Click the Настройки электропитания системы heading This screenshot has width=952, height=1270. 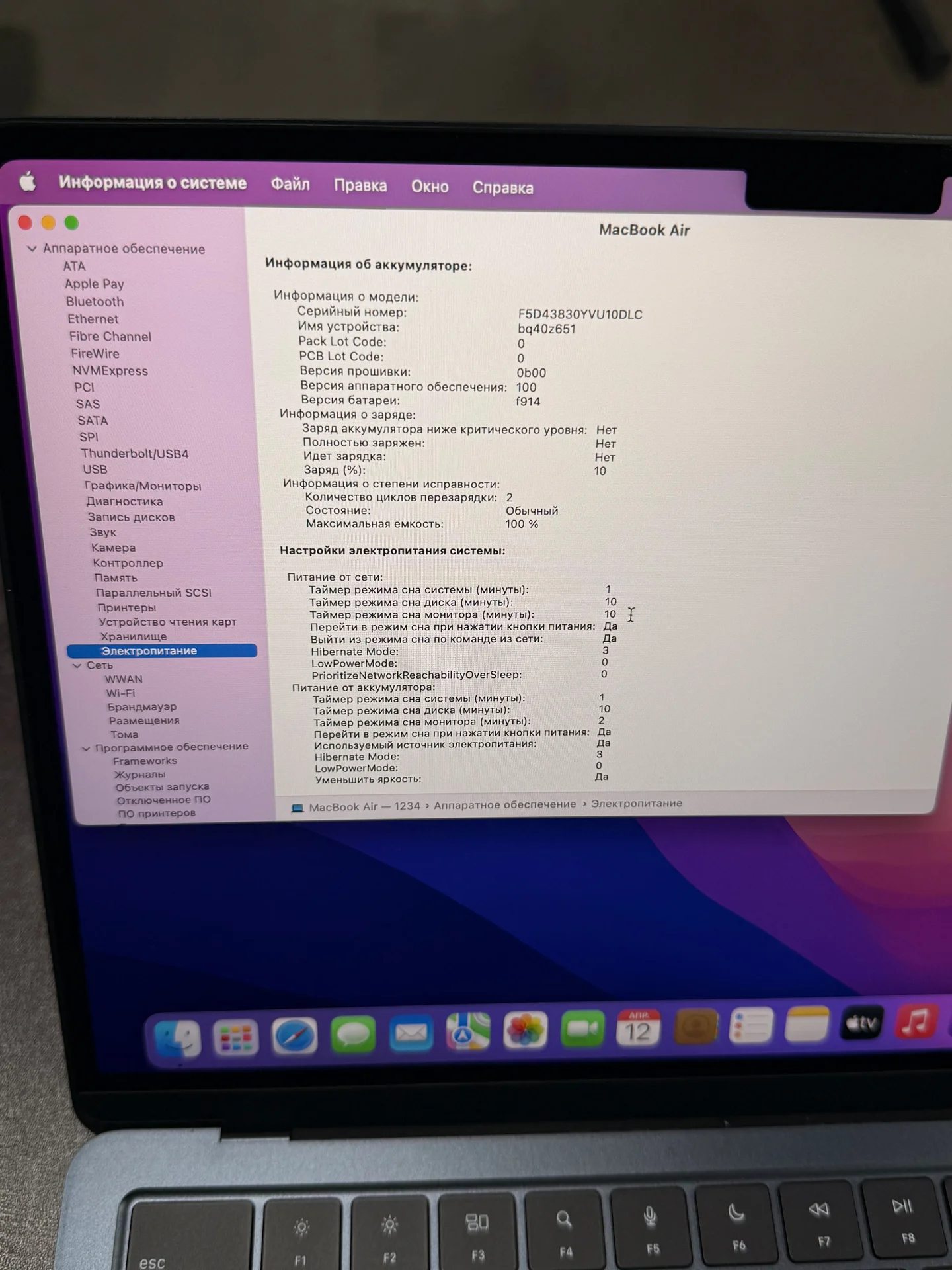[393, 550]
